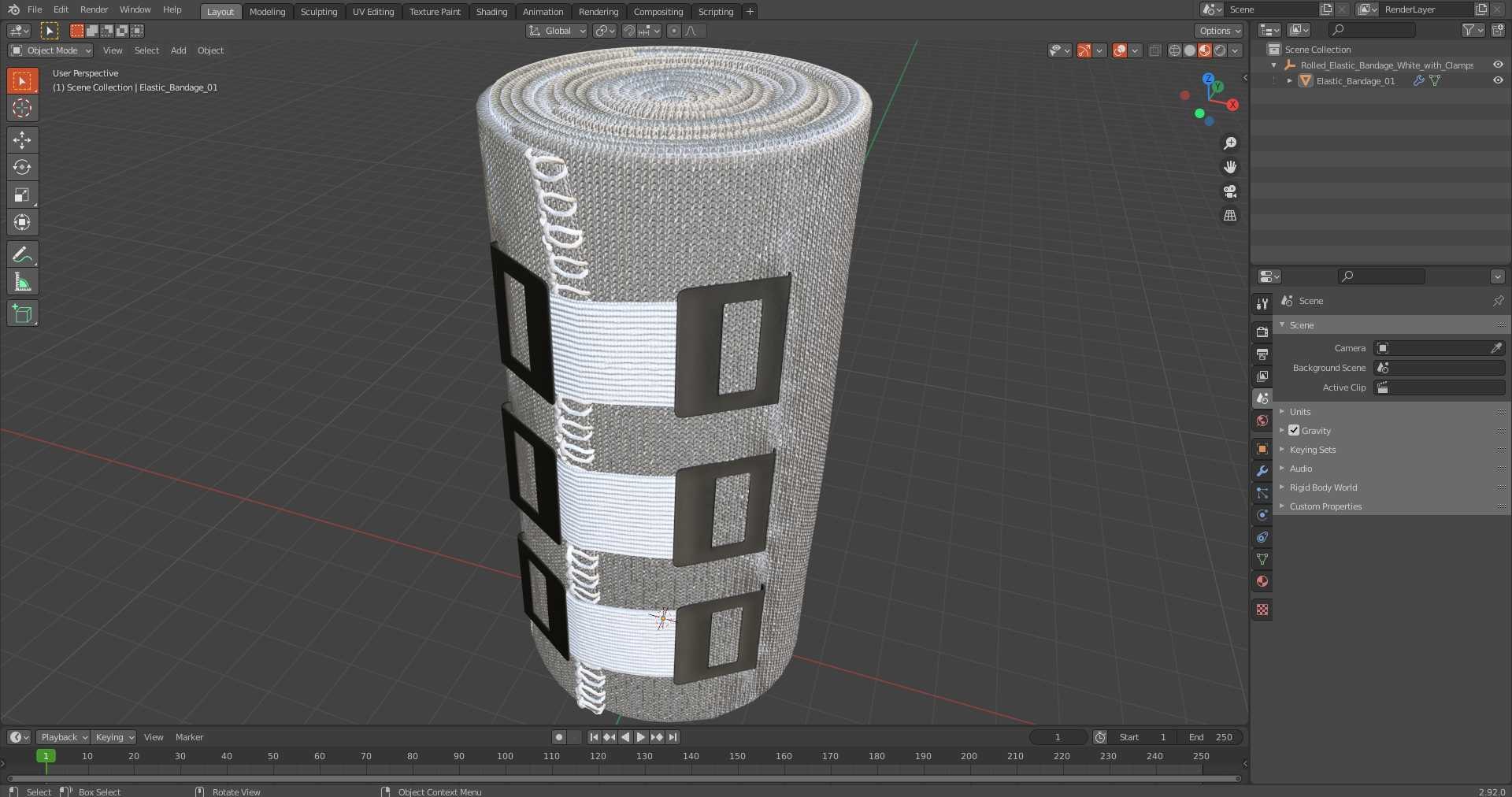Click the play animation button
The height and width of the screenshot is (797, 1512).
(641, 737)
